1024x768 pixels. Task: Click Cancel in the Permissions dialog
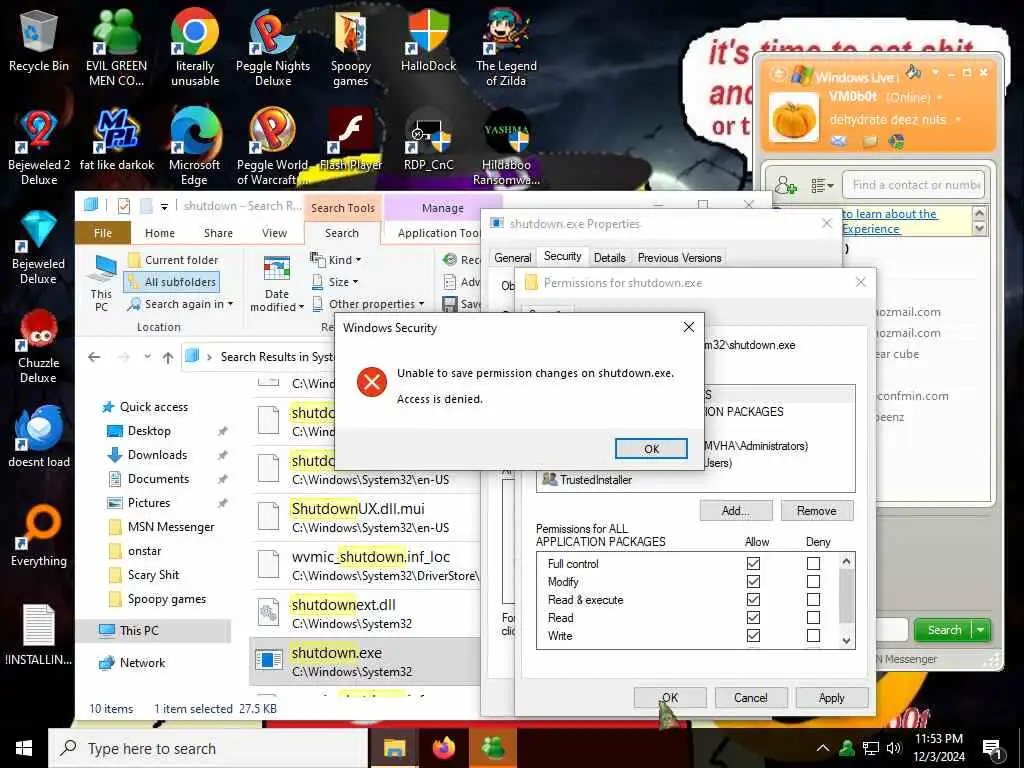751,697
